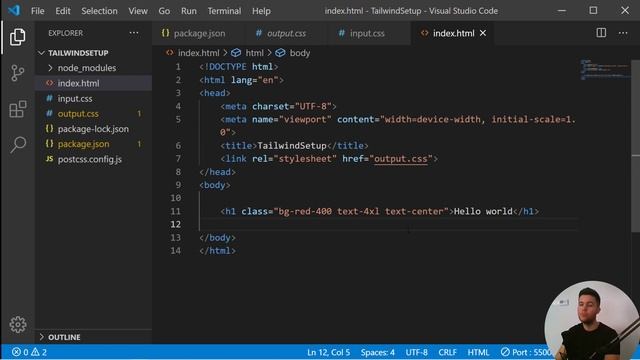Click the Hello world text on line 11
640x360 pixels.
(x=483, y=211)
